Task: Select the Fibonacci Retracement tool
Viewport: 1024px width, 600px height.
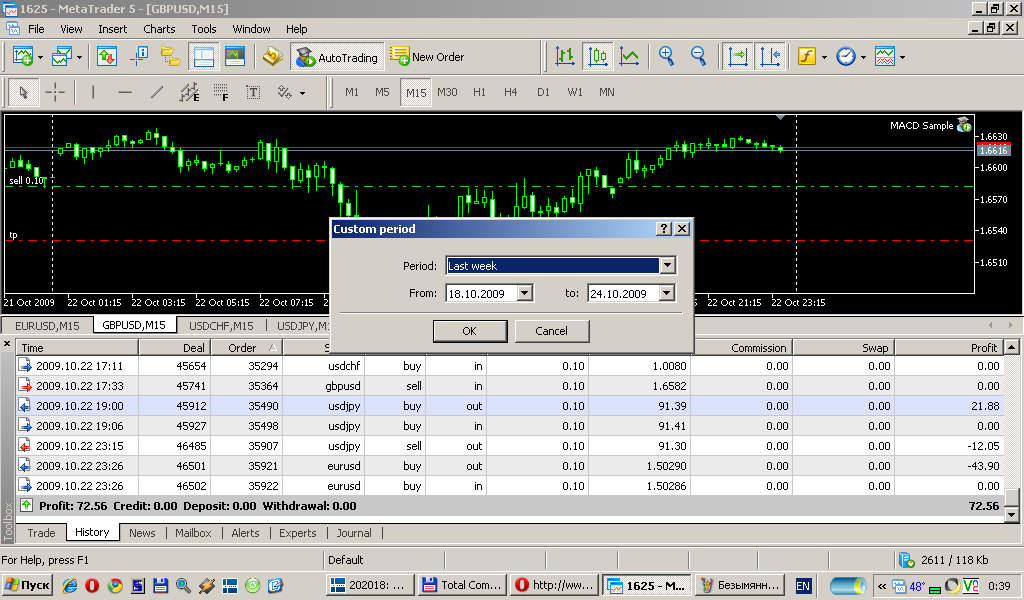Action: (221, 93)
